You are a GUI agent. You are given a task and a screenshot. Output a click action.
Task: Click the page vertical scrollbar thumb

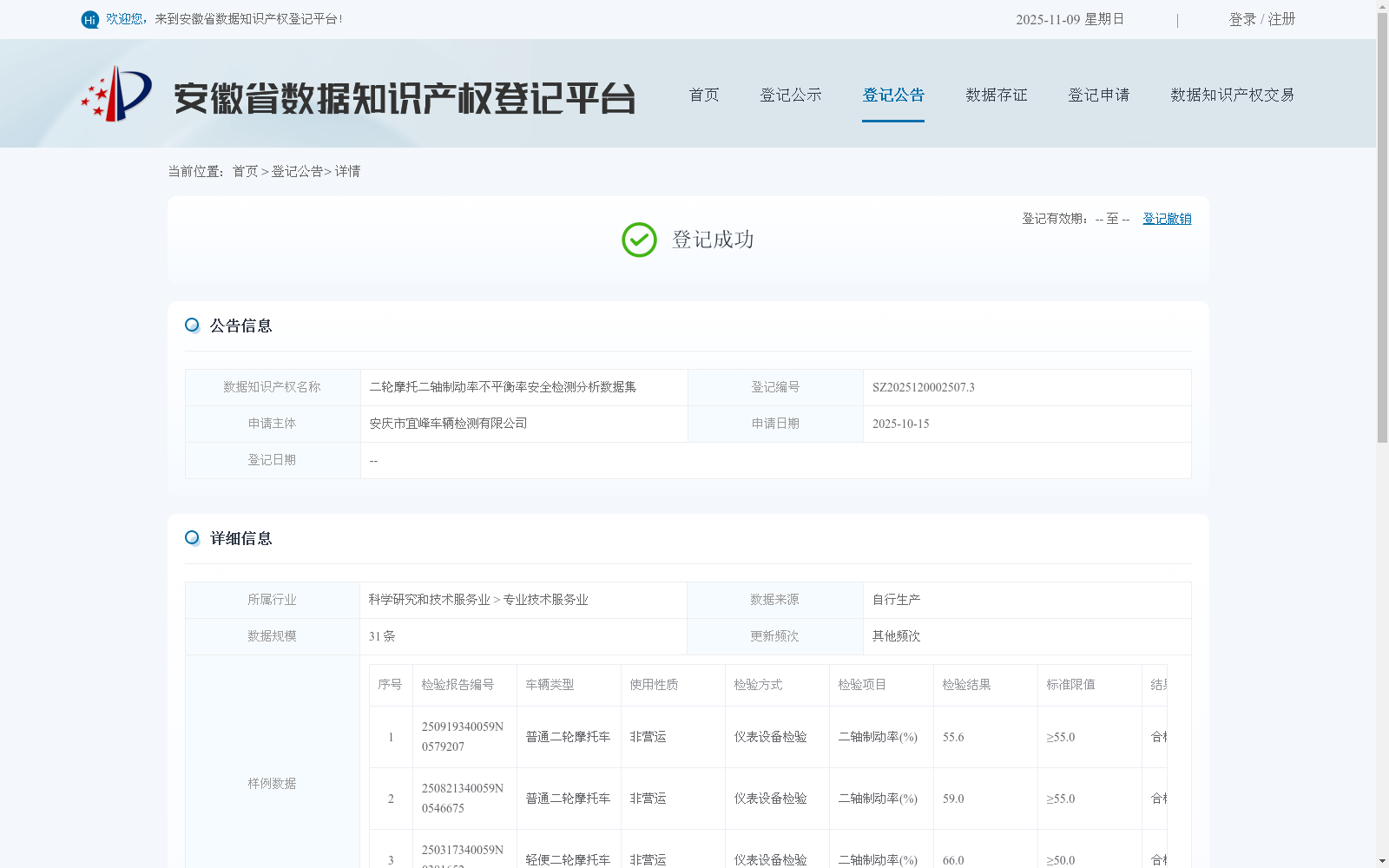click(1382, 227)
